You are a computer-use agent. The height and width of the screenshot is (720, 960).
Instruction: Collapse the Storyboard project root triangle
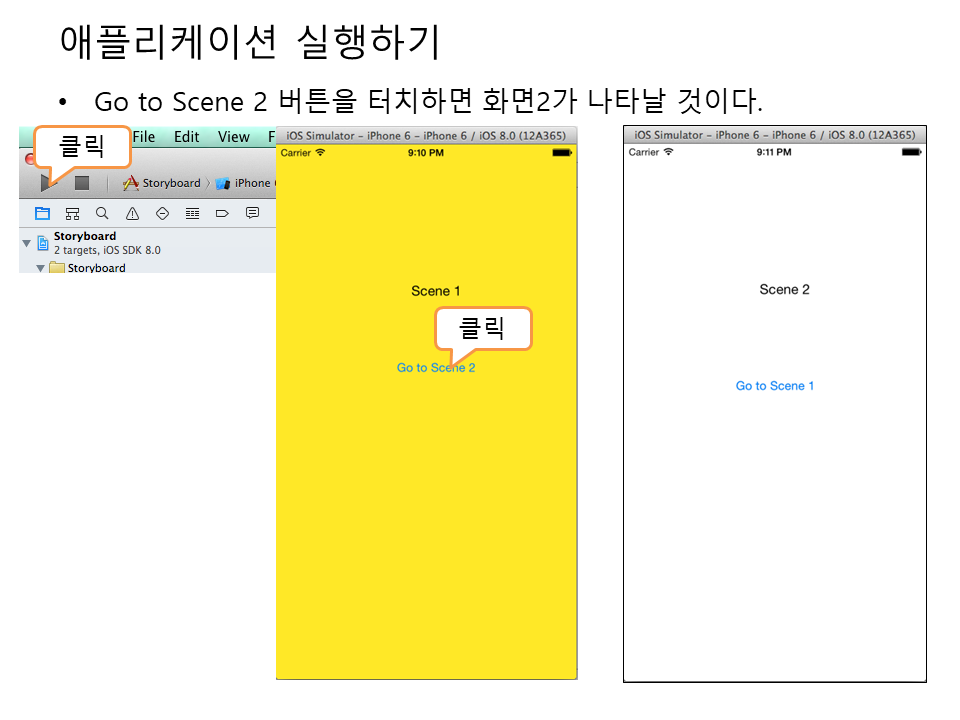(x=27, y=243)
